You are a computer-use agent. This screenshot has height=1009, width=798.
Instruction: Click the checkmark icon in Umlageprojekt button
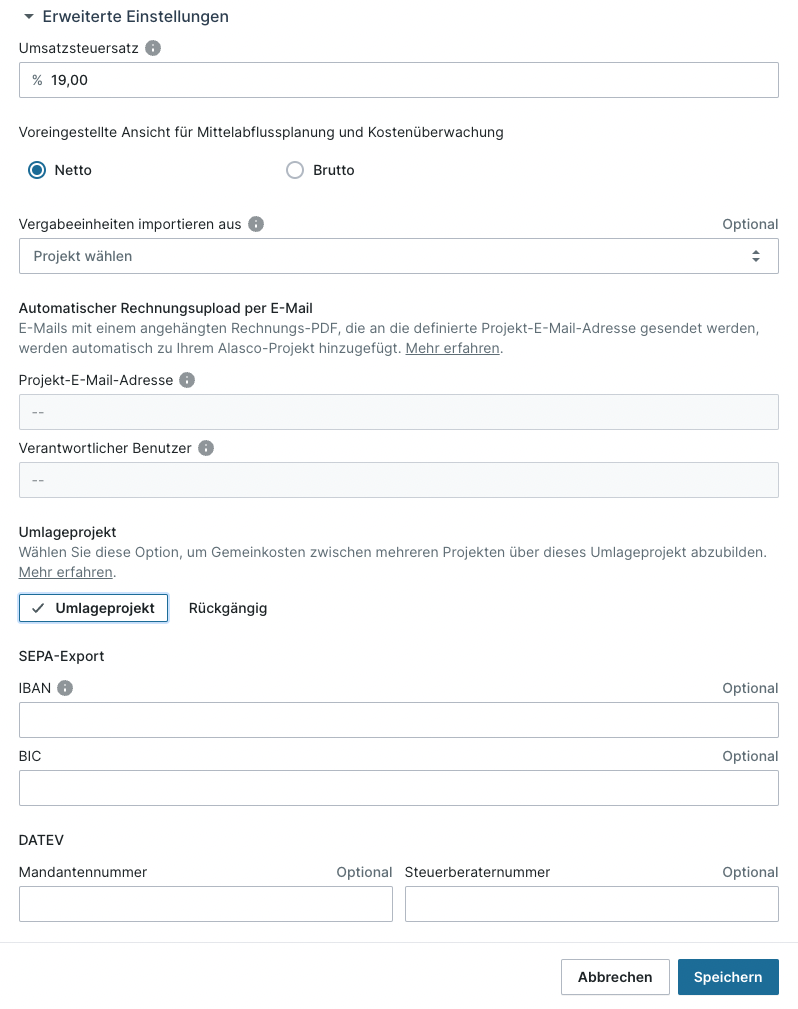coord(38,608)
